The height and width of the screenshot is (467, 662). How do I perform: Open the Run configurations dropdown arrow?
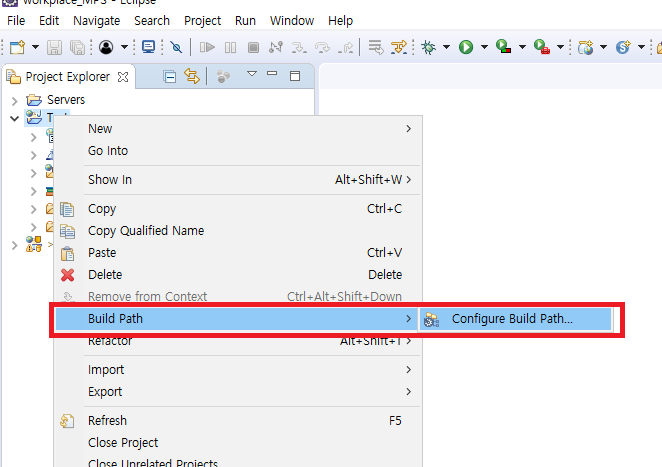coord(484,47)
